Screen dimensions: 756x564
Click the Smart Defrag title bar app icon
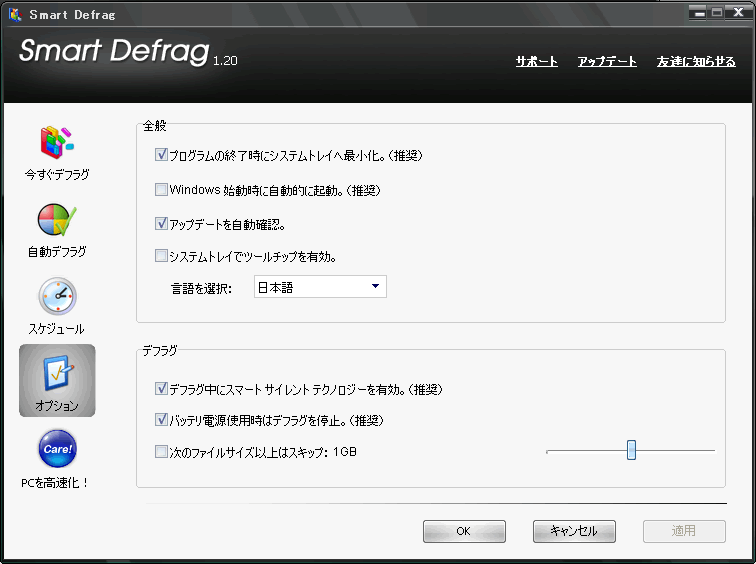[15, 14]
